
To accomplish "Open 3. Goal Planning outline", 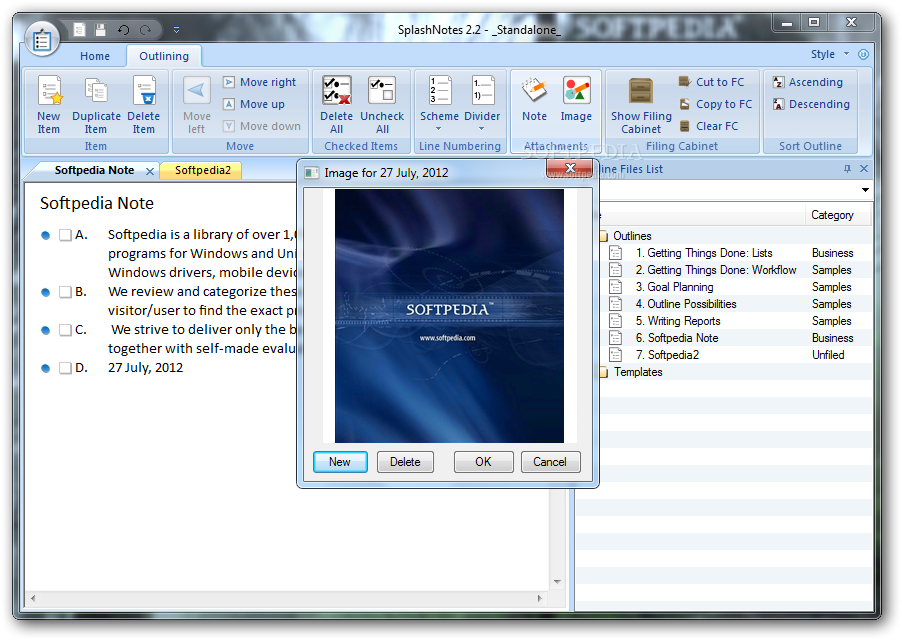I will (674, 287).
